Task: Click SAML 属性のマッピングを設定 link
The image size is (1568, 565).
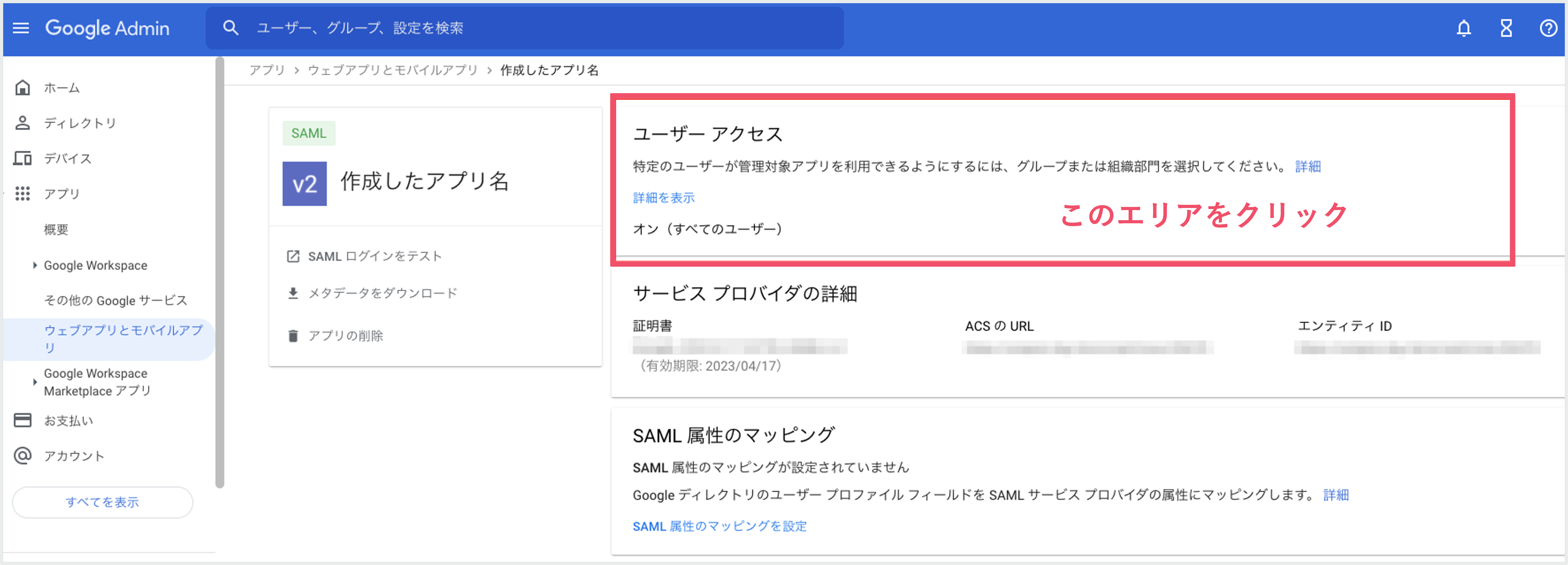Action: [x=720, y=526]
